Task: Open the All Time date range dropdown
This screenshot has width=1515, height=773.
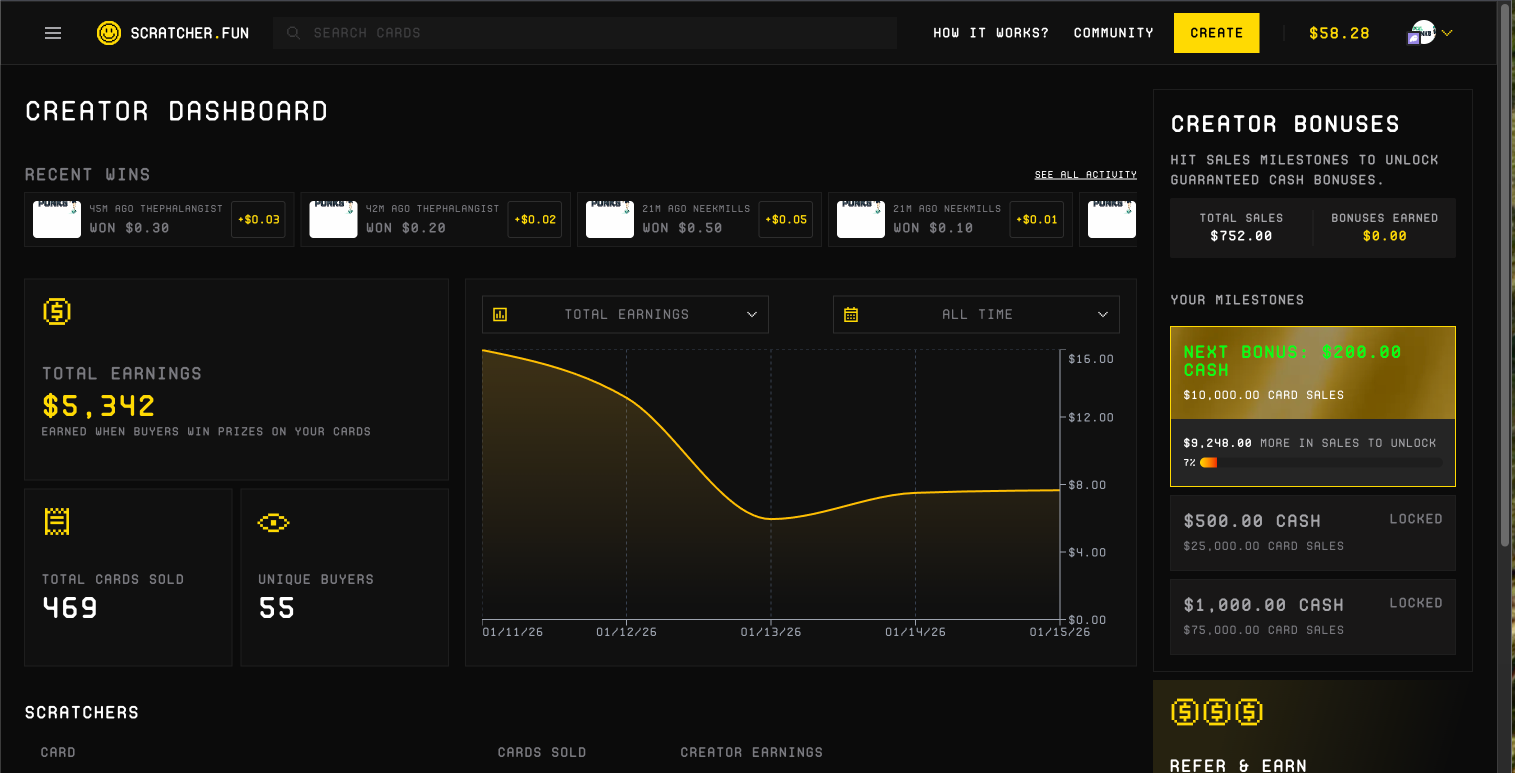Action: [976, 314]
